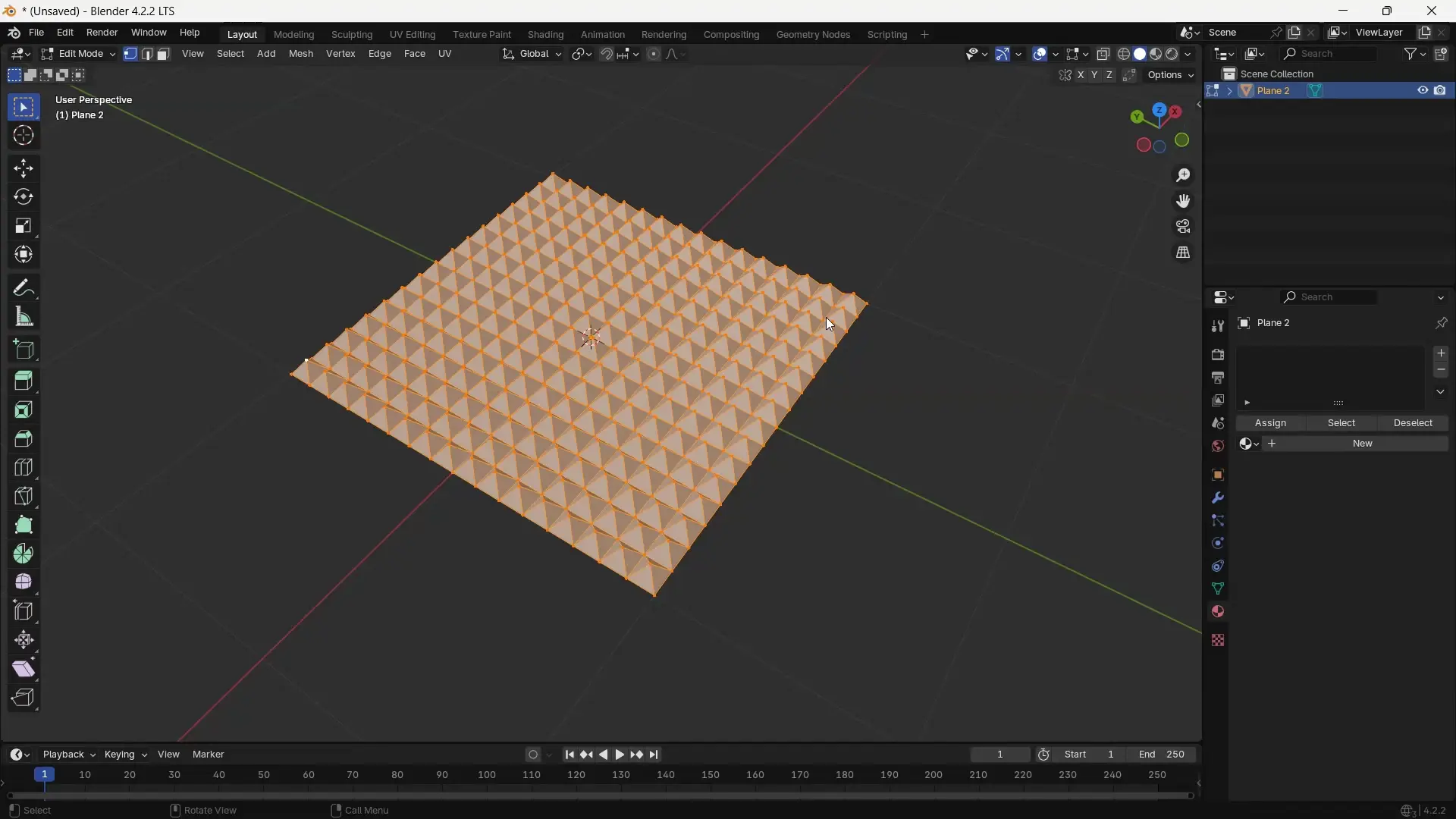Toggle the camera view icon
This screenshot has width=1456, height=819.
pos(1184,227)
